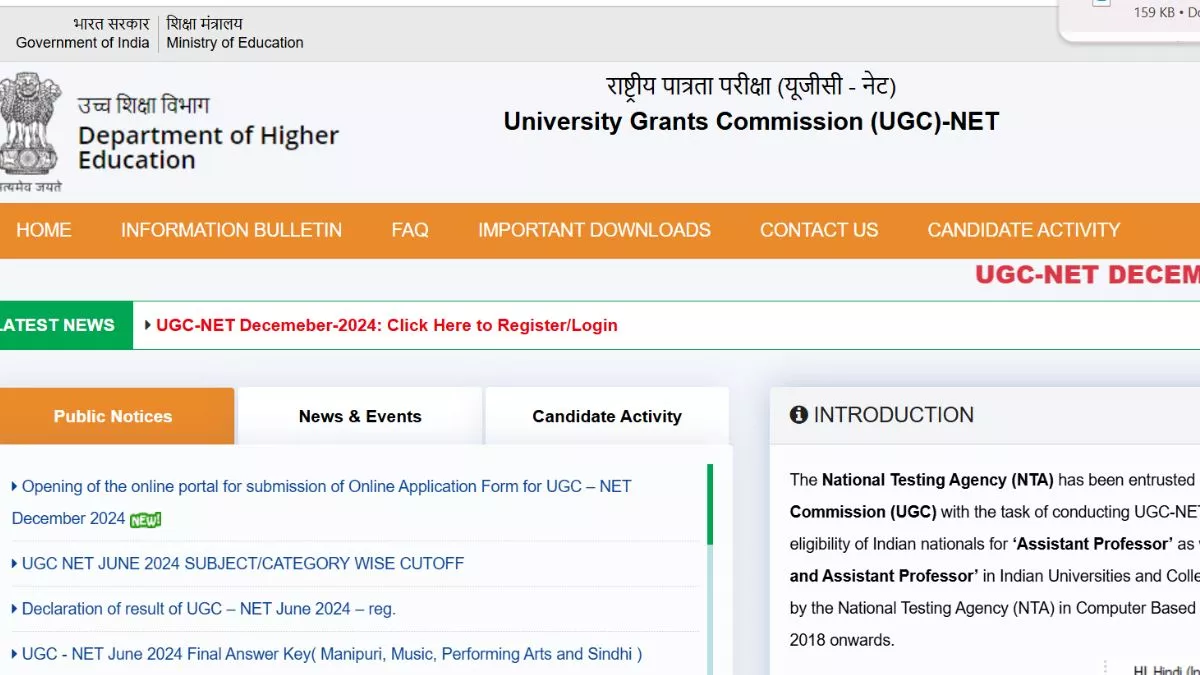Open the FAQ menu item
1200x675 pixels.
(409, 230)
